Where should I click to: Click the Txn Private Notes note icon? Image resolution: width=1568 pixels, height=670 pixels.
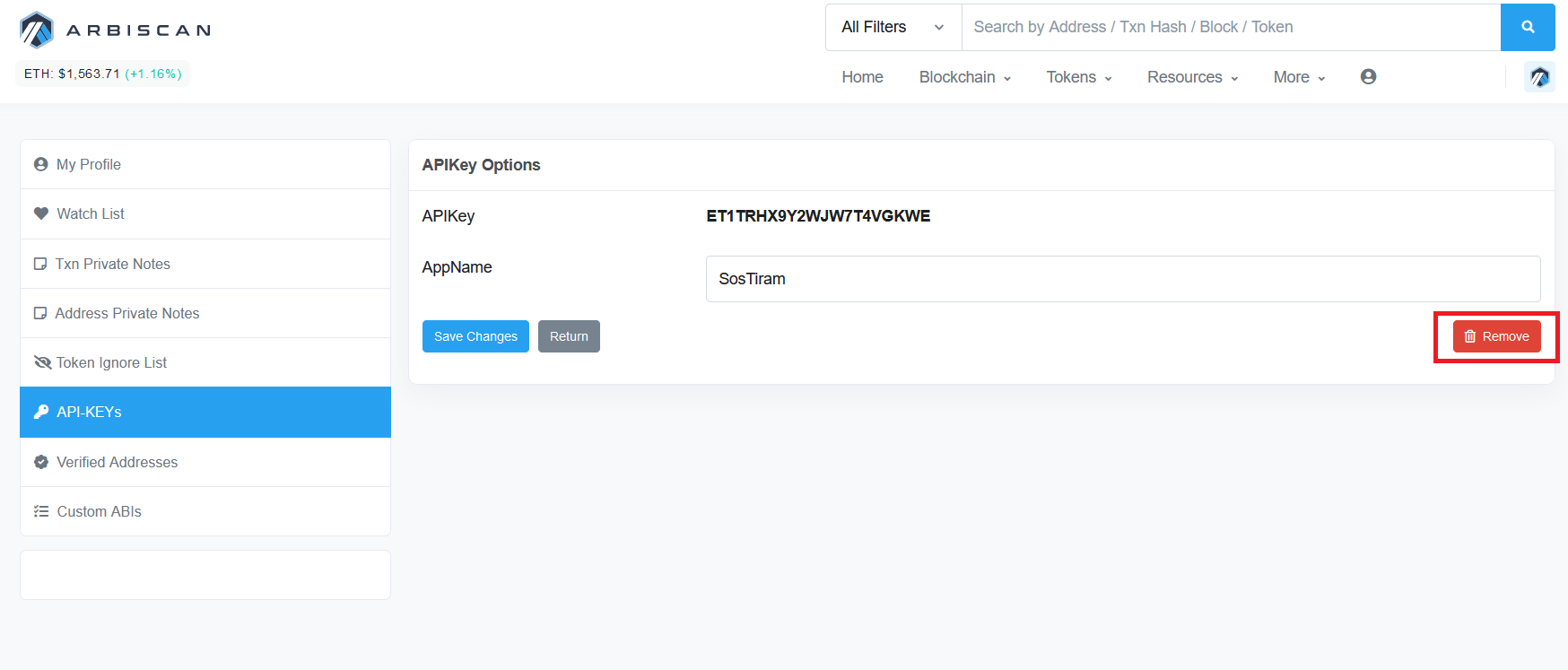[x=40, y=264]
